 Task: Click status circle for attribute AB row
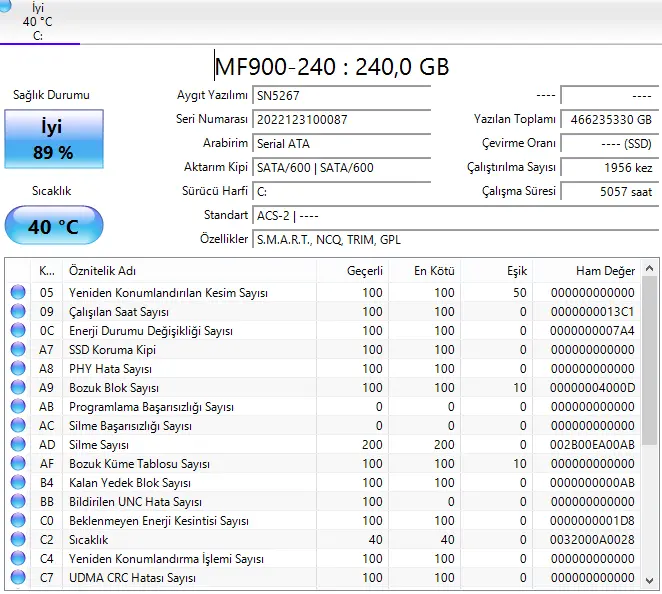tap(18, 406)
